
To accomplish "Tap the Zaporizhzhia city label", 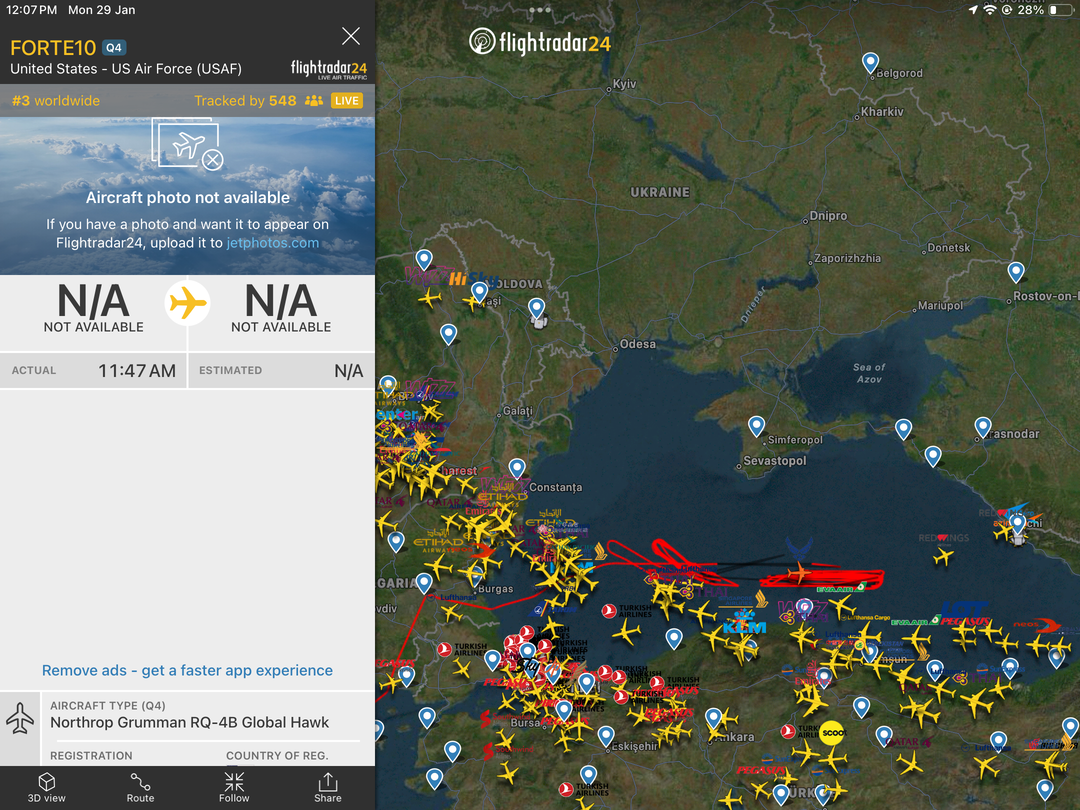I will pos(847,258).
